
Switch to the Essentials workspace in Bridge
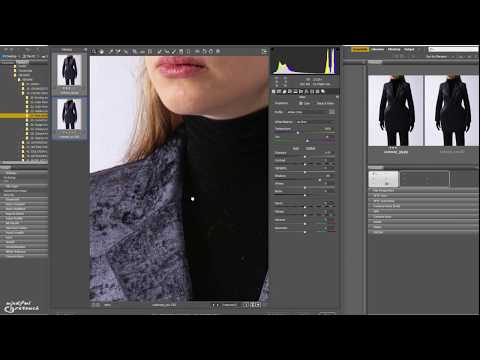tap(360, 49)
